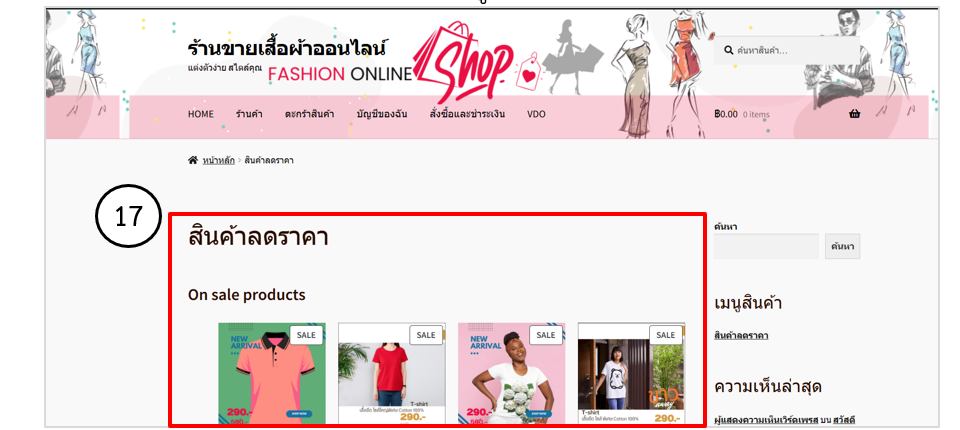Image resolution: width=960 pixels, height=430 pixels.
Task: Click SALE badge on rightmost product
Action: (x=666, y=335)
